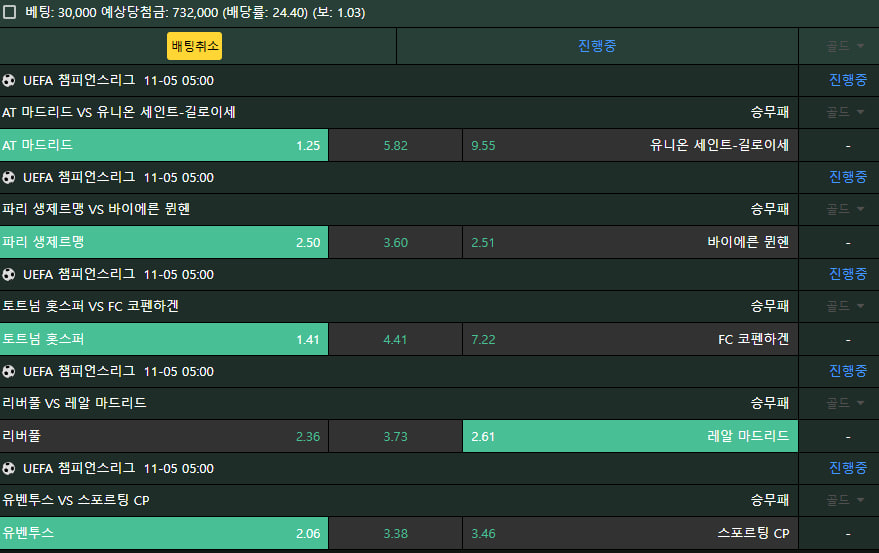This screenshot has height=553, width=879.
Task: Select draw odds 3.60
Action: 395,242
